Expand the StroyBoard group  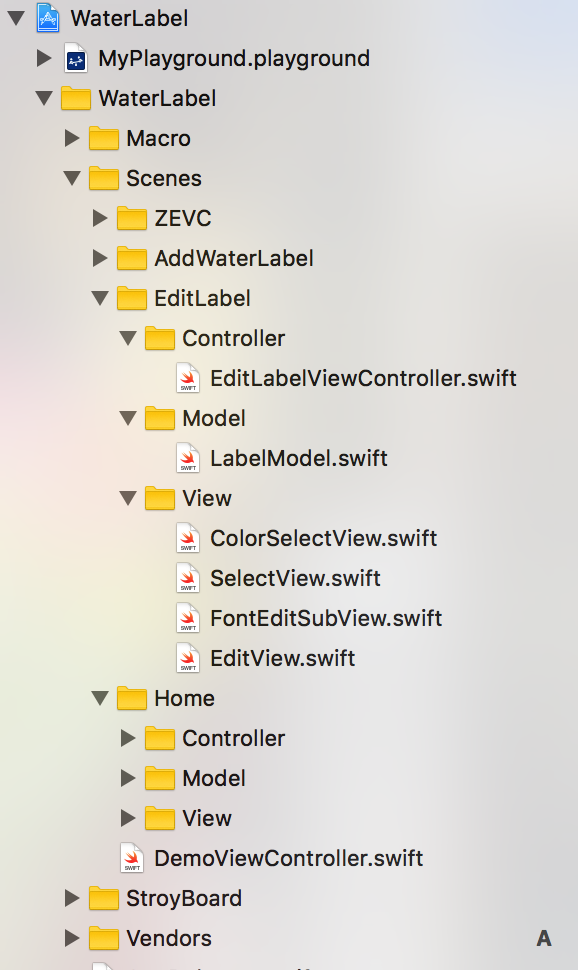tap(72, 898)
